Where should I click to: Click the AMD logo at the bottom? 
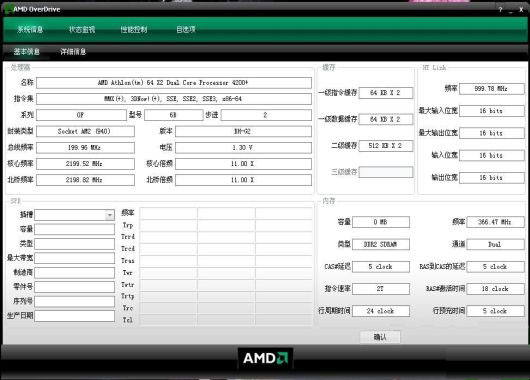265,358
